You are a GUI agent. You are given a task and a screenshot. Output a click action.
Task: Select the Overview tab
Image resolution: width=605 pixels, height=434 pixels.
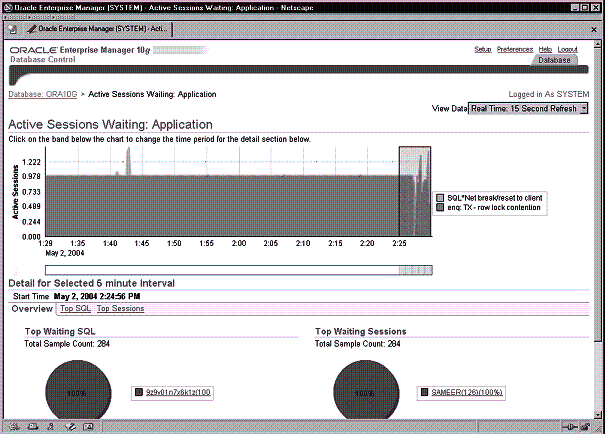[x=32, y=309]
